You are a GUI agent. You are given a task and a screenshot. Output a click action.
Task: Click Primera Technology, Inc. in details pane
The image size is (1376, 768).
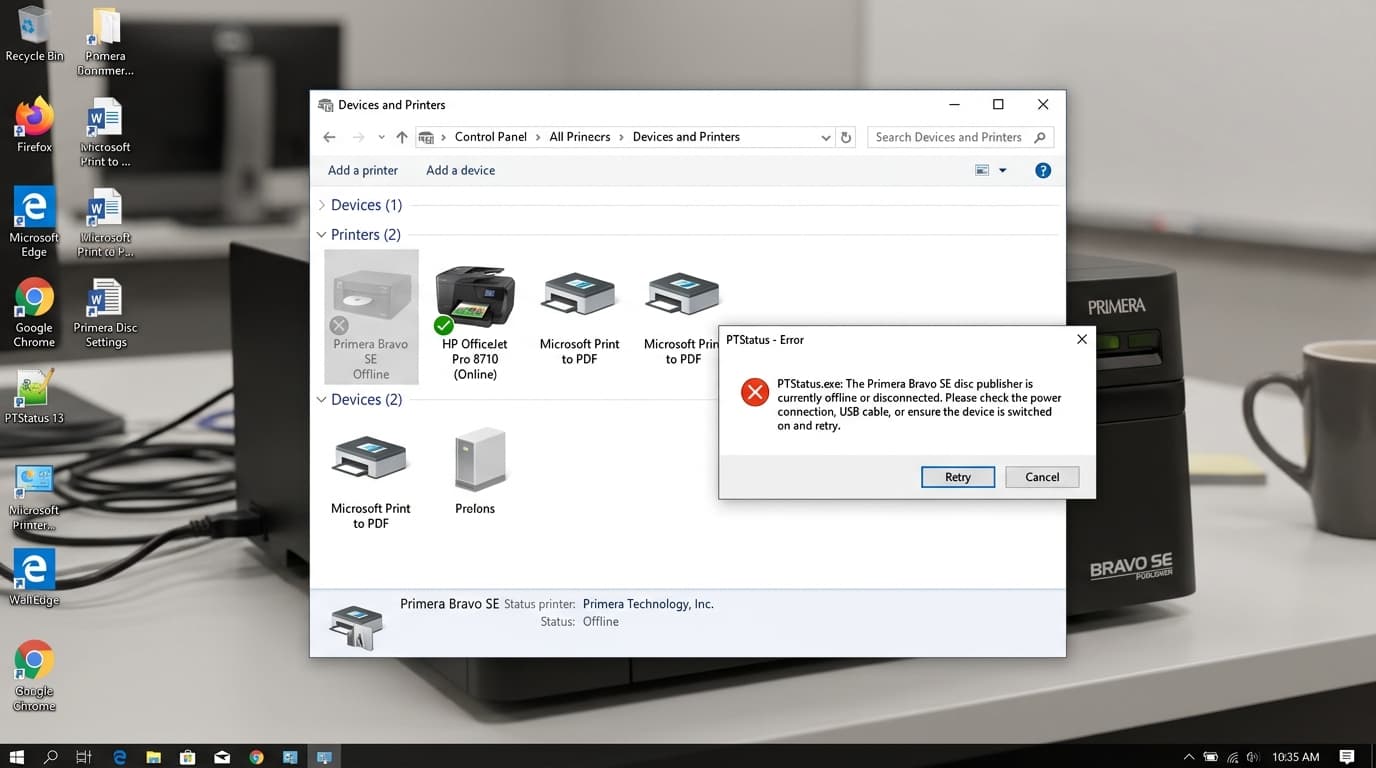(648, 604)
